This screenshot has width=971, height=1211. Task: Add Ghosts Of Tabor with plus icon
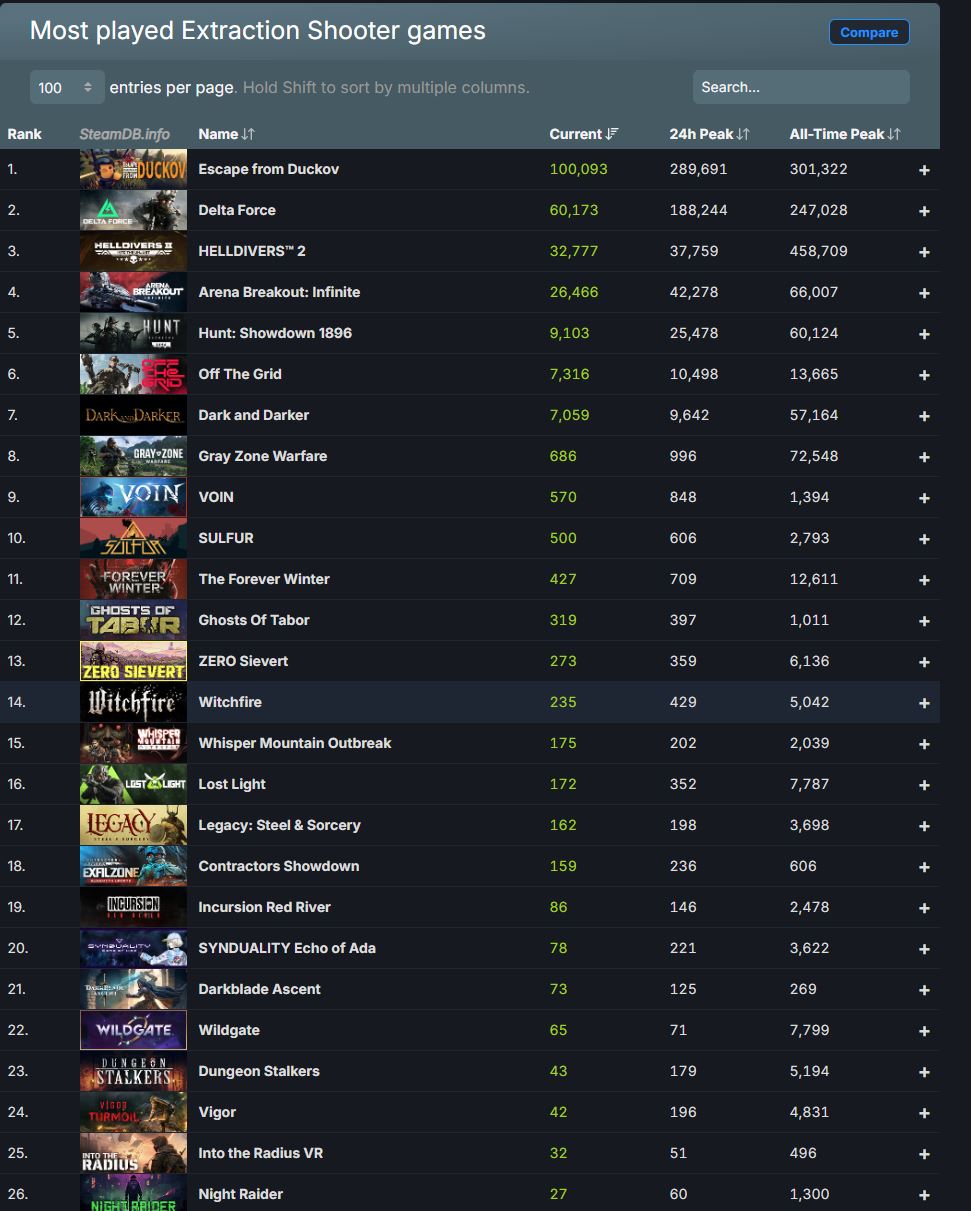coord(924,621)
